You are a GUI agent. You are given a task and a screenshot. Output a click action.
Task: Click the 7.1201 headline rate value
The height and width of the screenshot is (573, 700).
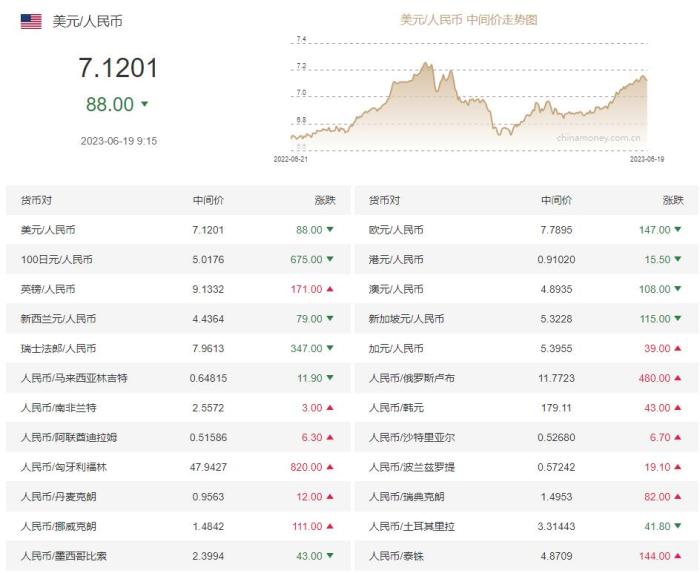[x=118, y=68]
